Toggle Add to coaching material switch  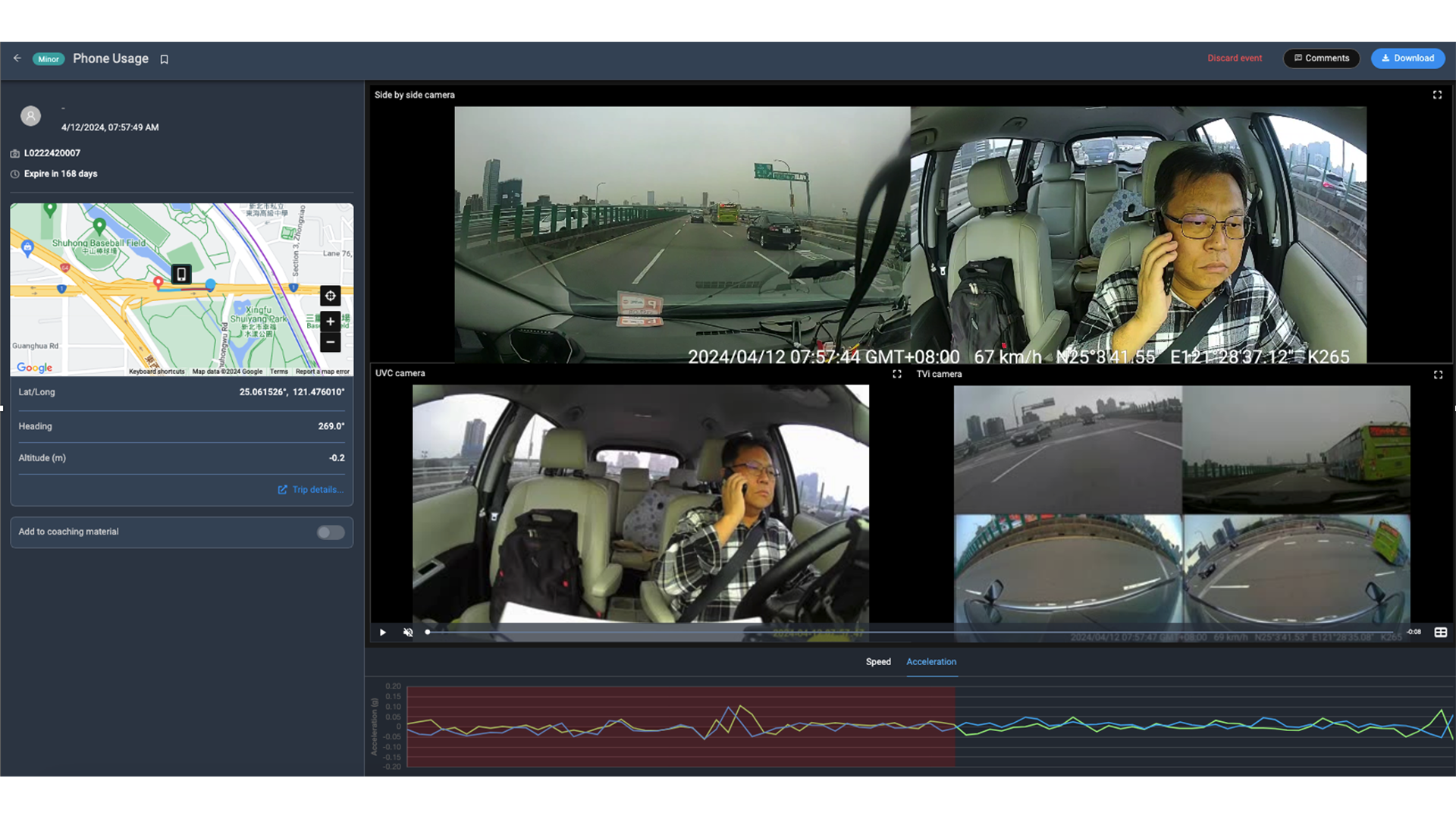[x=331, y=532]
